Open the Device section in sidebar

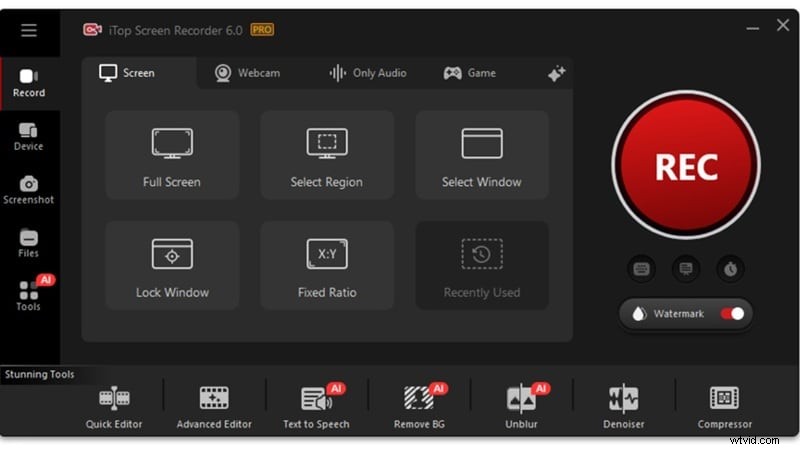[29, 137]
